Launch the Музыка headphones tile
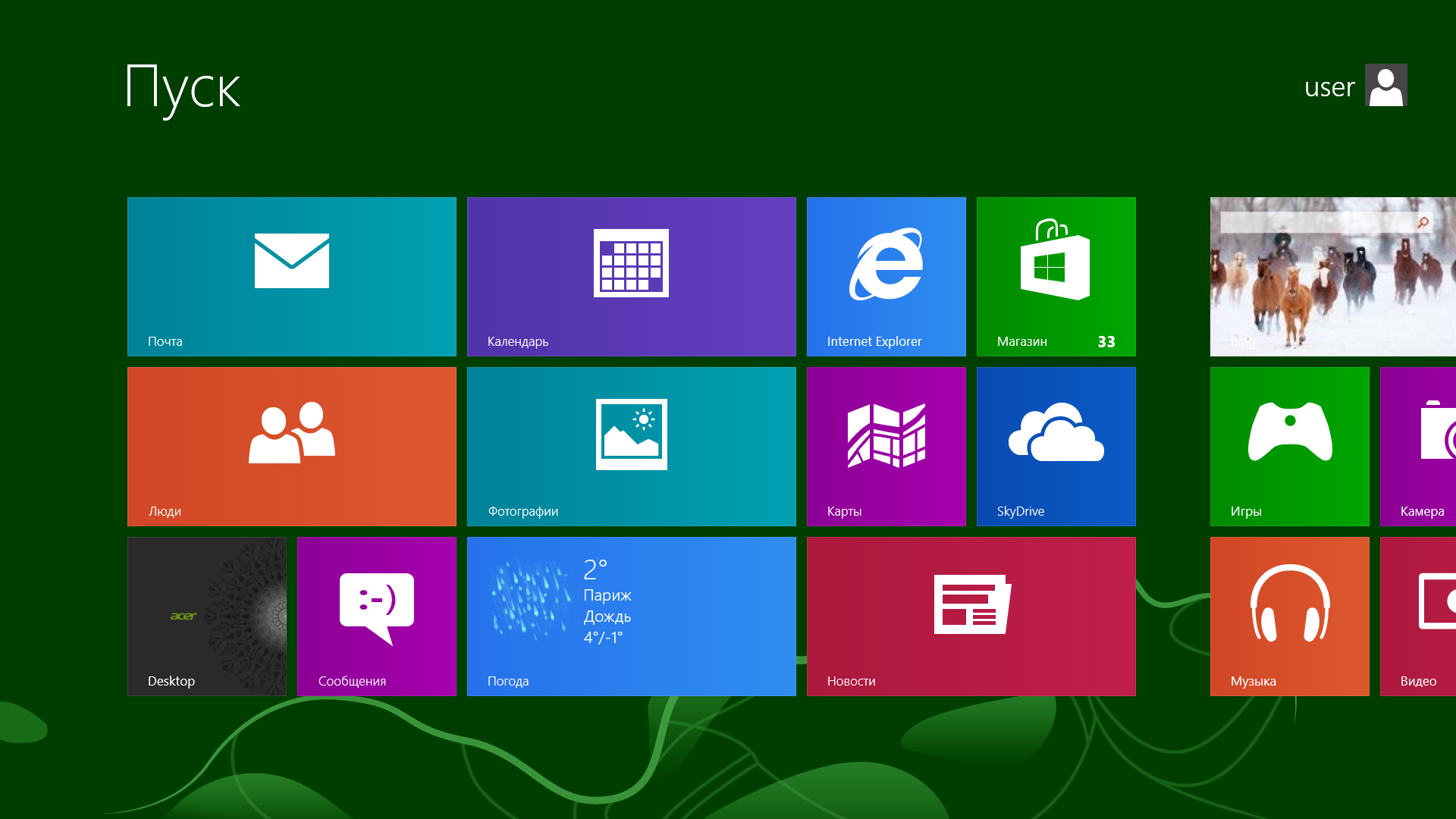Image resolution: width=1456 pixels, height=819 pixels. [x=1289, y=617]
